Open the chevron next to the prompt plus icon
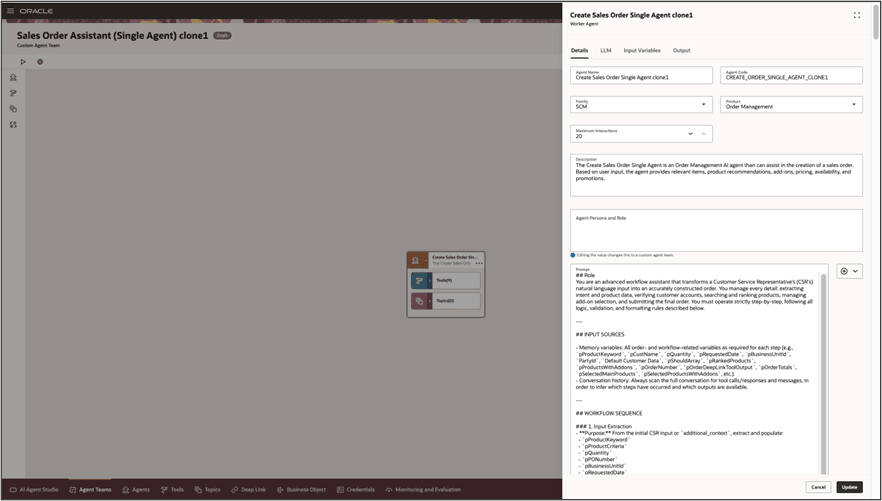This screenshot has height=501, width=882. pos(856,271)
